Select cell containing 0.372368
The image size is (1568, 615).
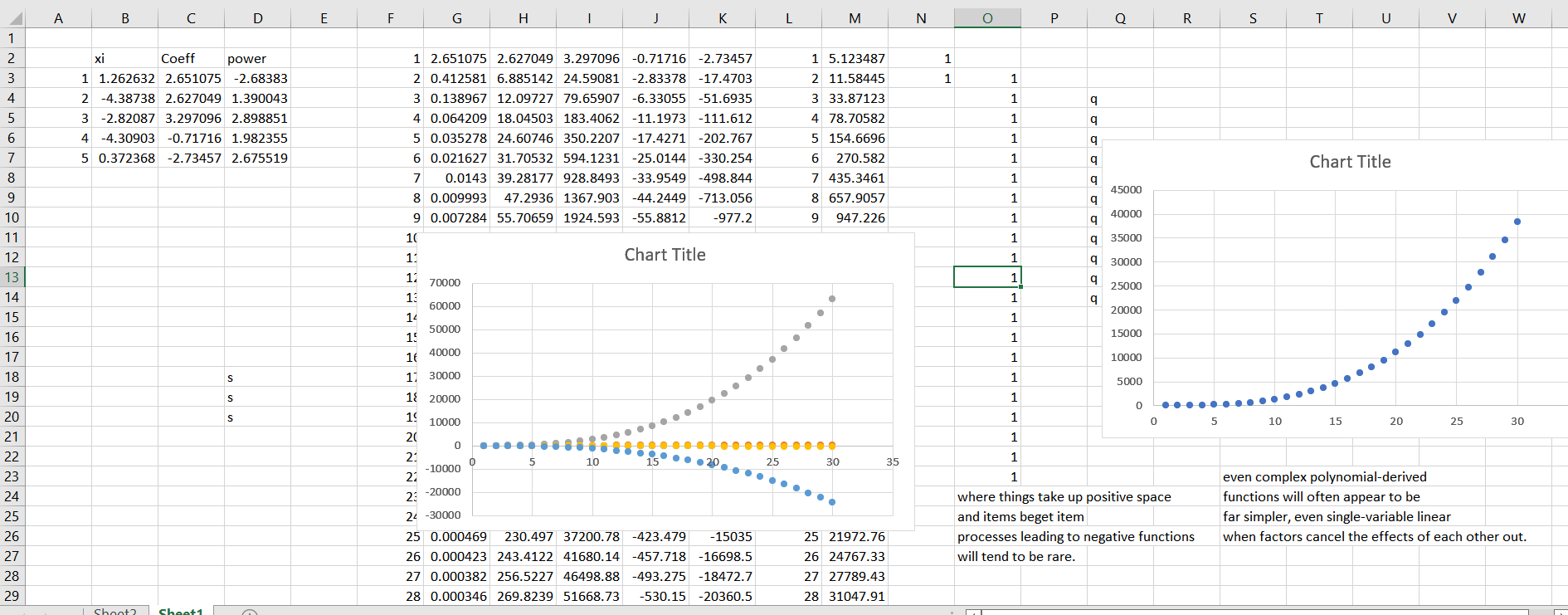tap(124, 158)
